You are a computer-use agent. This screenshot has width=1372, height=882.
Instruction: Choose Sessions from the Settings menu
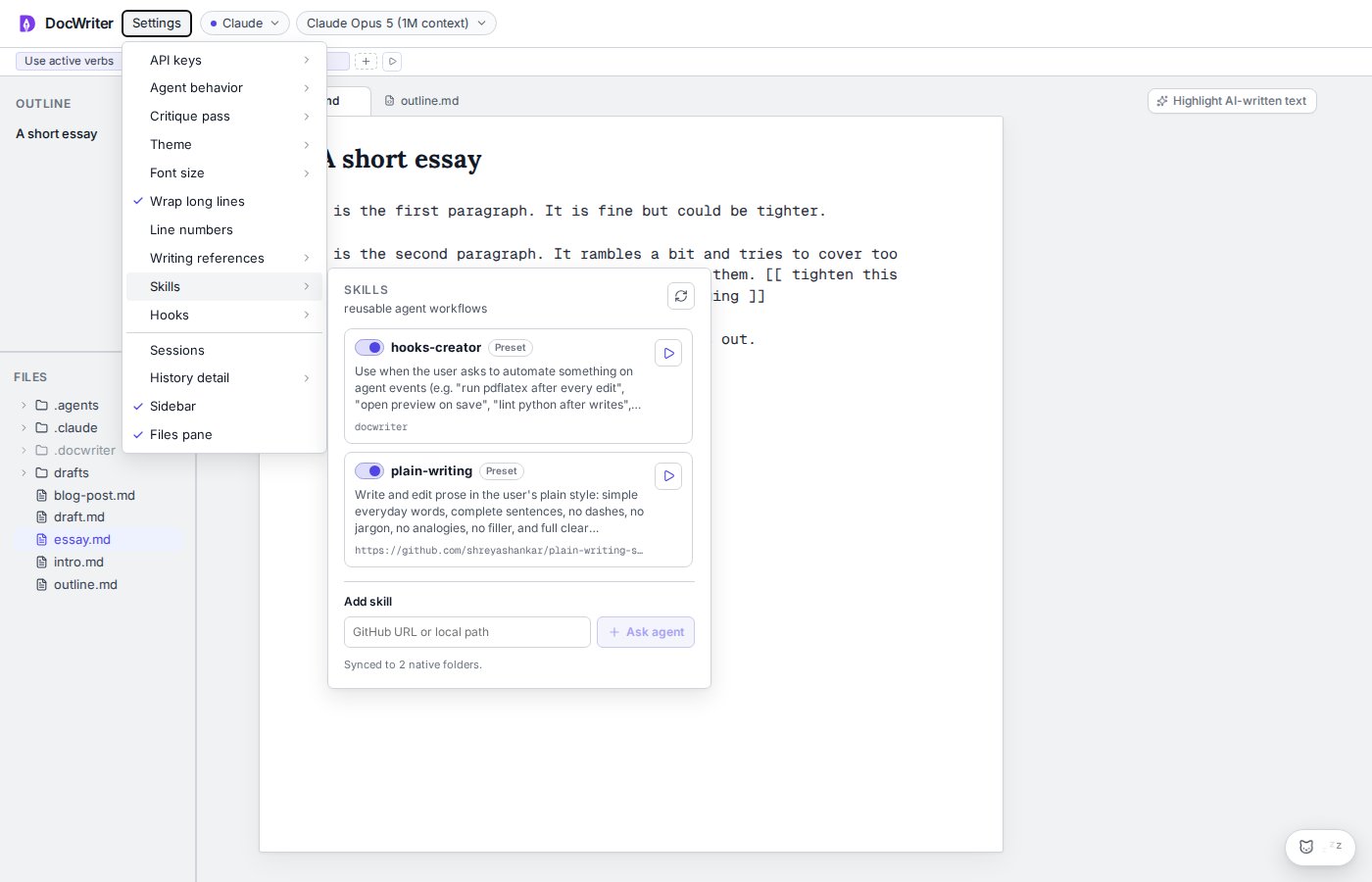(x=224, y=351)
